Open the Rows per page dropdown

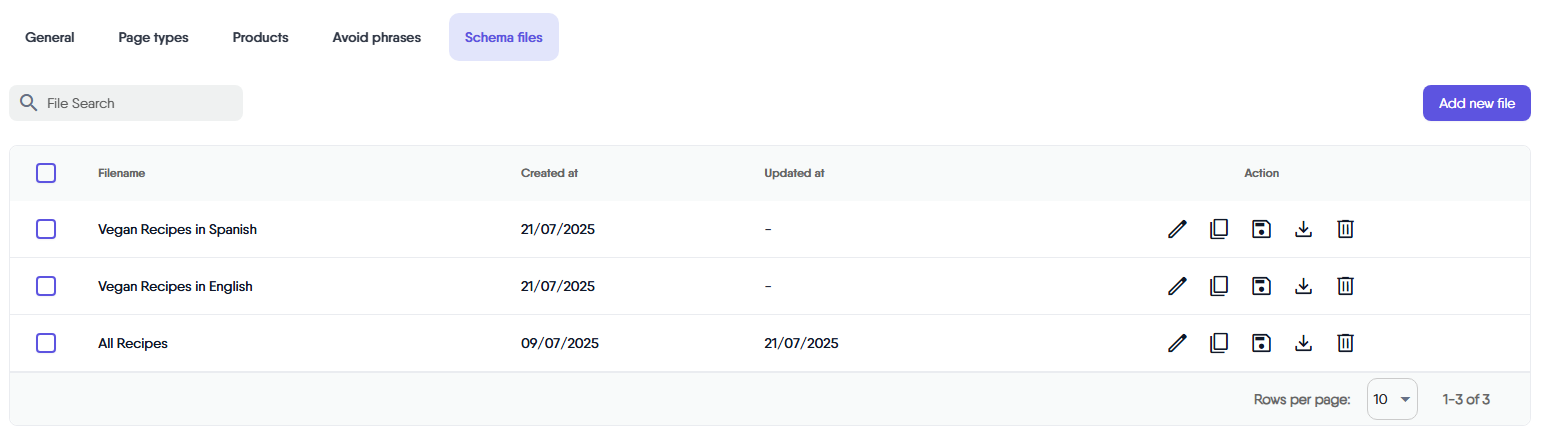[x=1392, y=399]
